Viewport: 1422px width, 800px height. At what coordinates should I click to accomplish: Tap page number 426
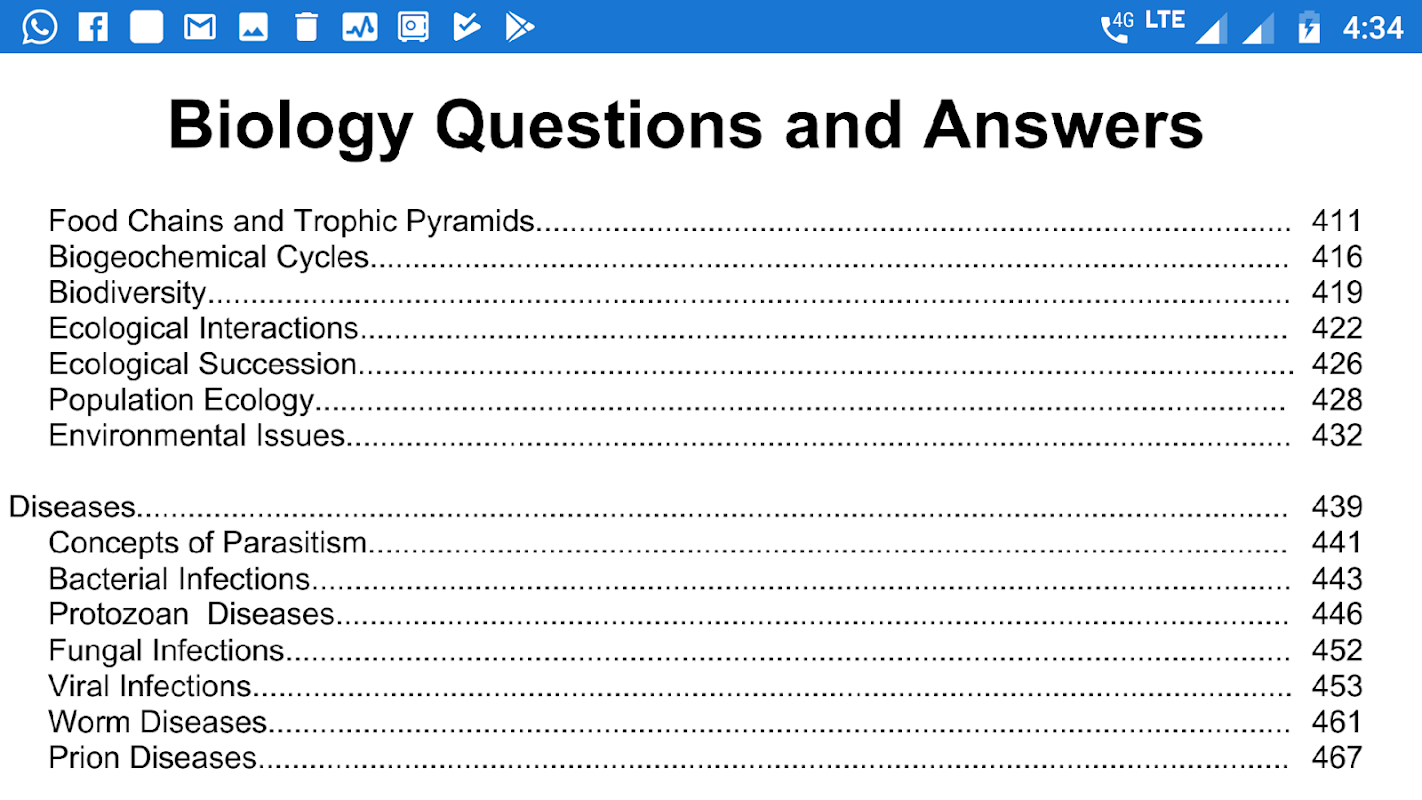(x=1337, y=364)
